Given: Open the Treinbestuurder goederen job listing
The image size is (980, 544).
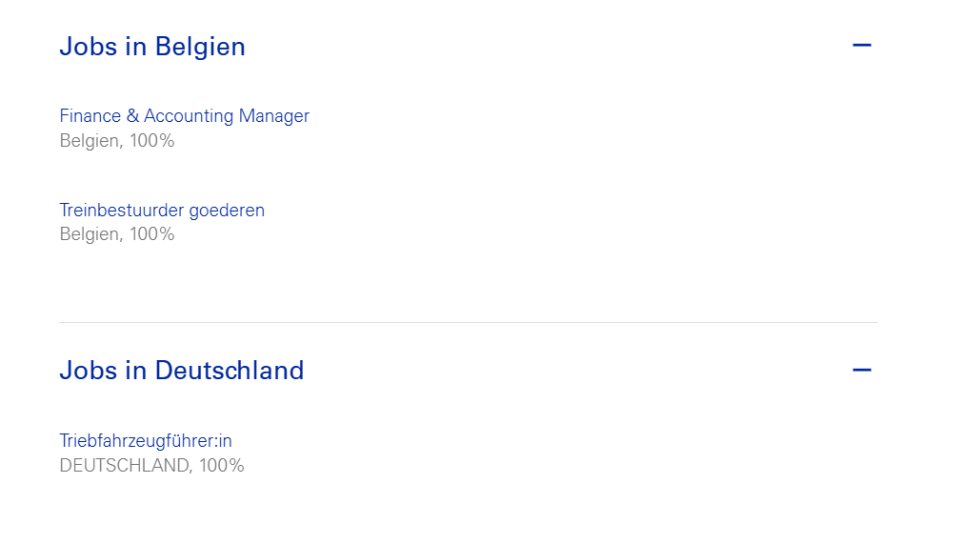Looking at the screenshot, I should point(162,210).
